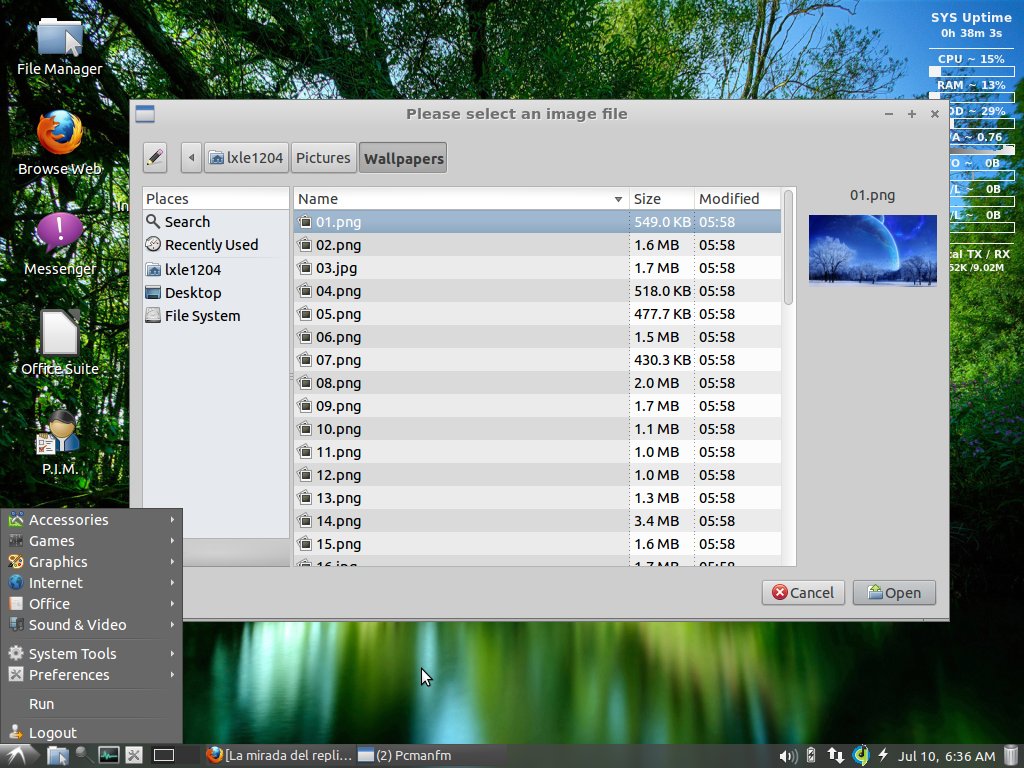
Task: Select the Search place in the sidebar
Action: 185,221
